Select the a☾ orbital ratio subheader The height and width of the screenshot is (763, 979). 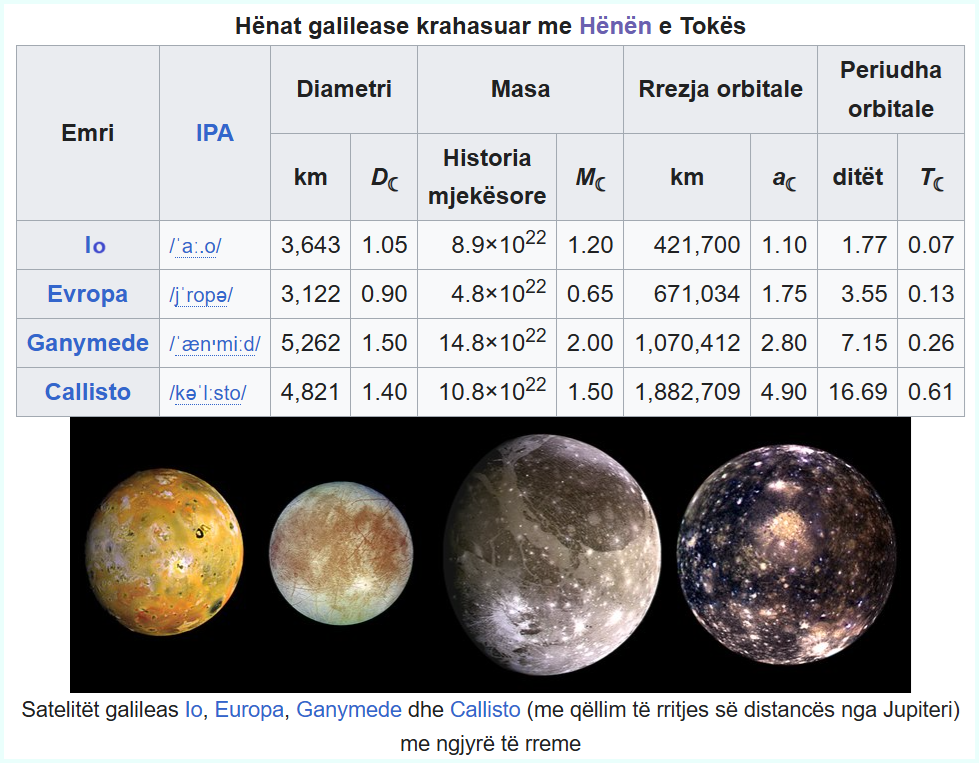(784, 177)
